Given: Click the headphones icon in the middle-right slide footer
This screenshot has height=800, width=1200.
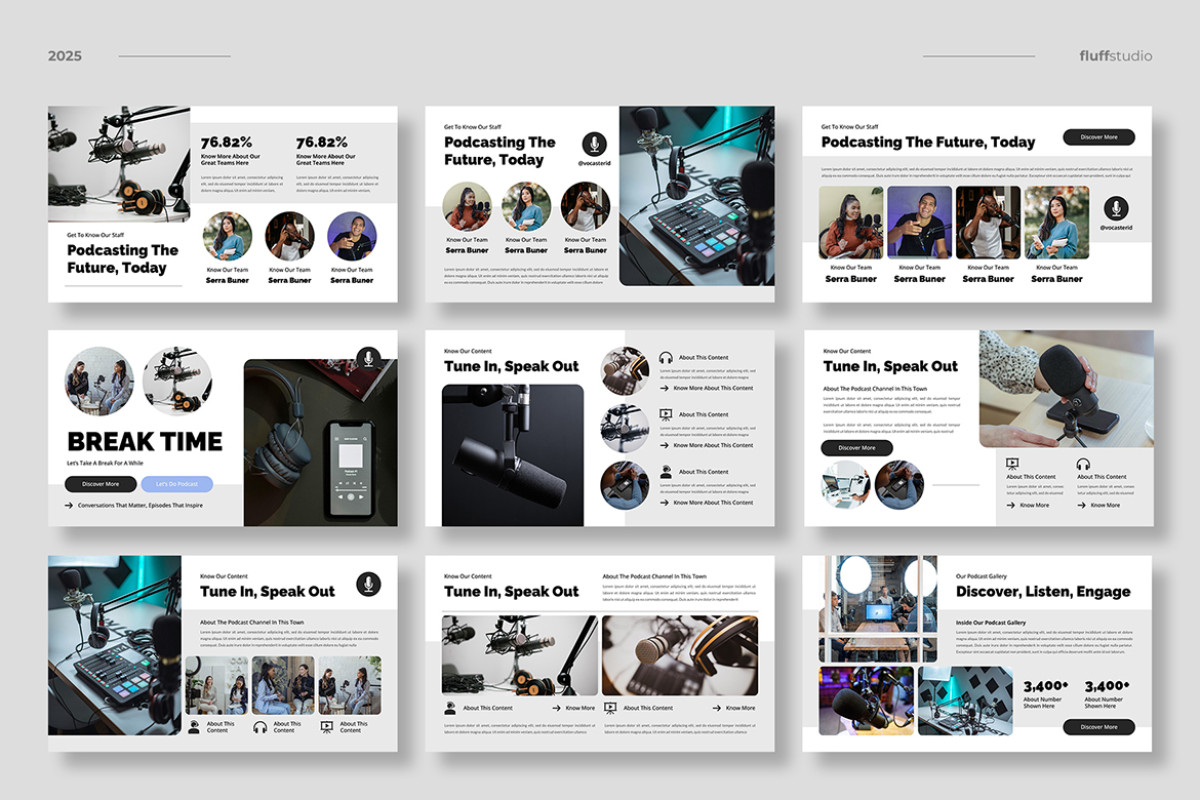Looking at the screenshot, I should (x=1083, y=464).
